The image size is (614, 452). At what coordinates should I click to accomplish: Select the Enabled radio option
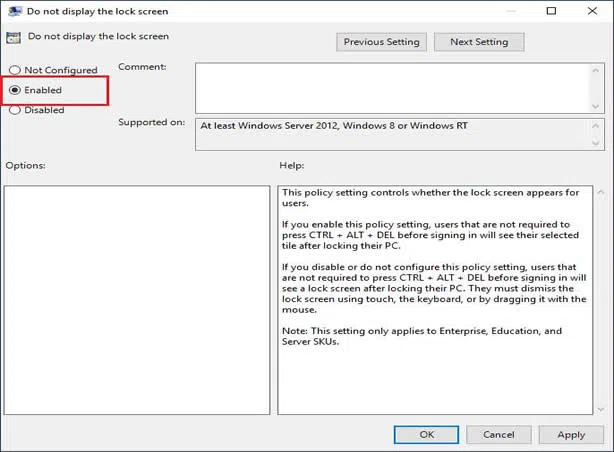[15, 90]
